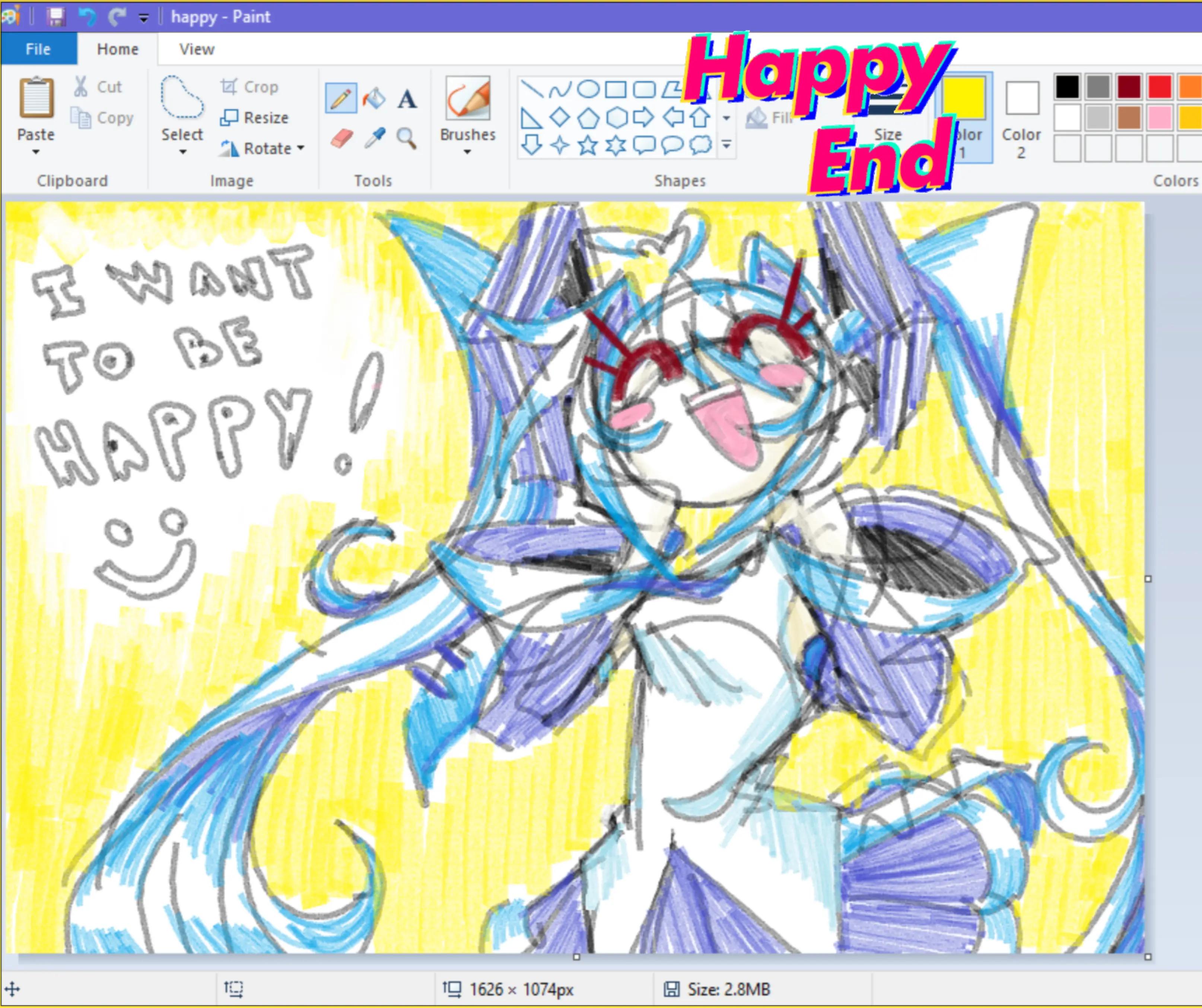Click the Paste clipboard icon
This screenshot has width=1202, height=1008.
click(36, 97)
